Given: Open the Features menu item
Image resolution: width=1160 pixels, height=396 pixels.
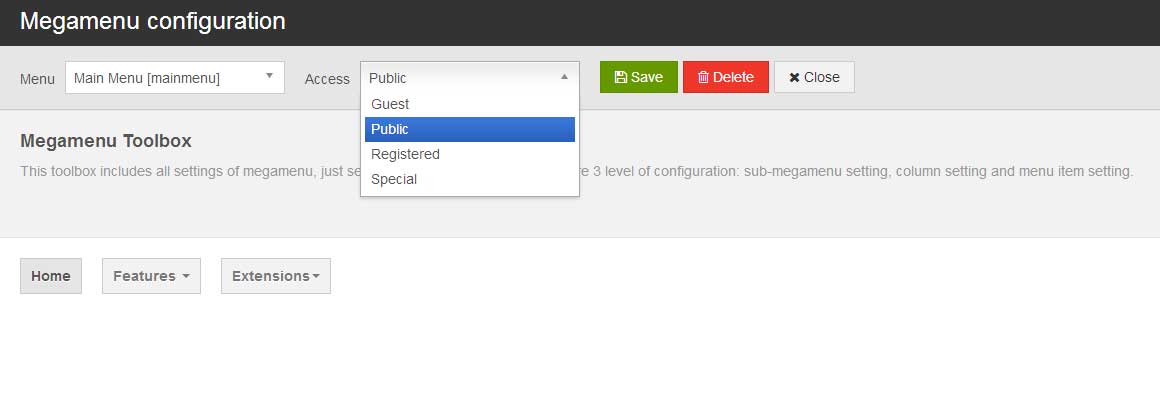Looking at the screenshot, I should (152, 276).
